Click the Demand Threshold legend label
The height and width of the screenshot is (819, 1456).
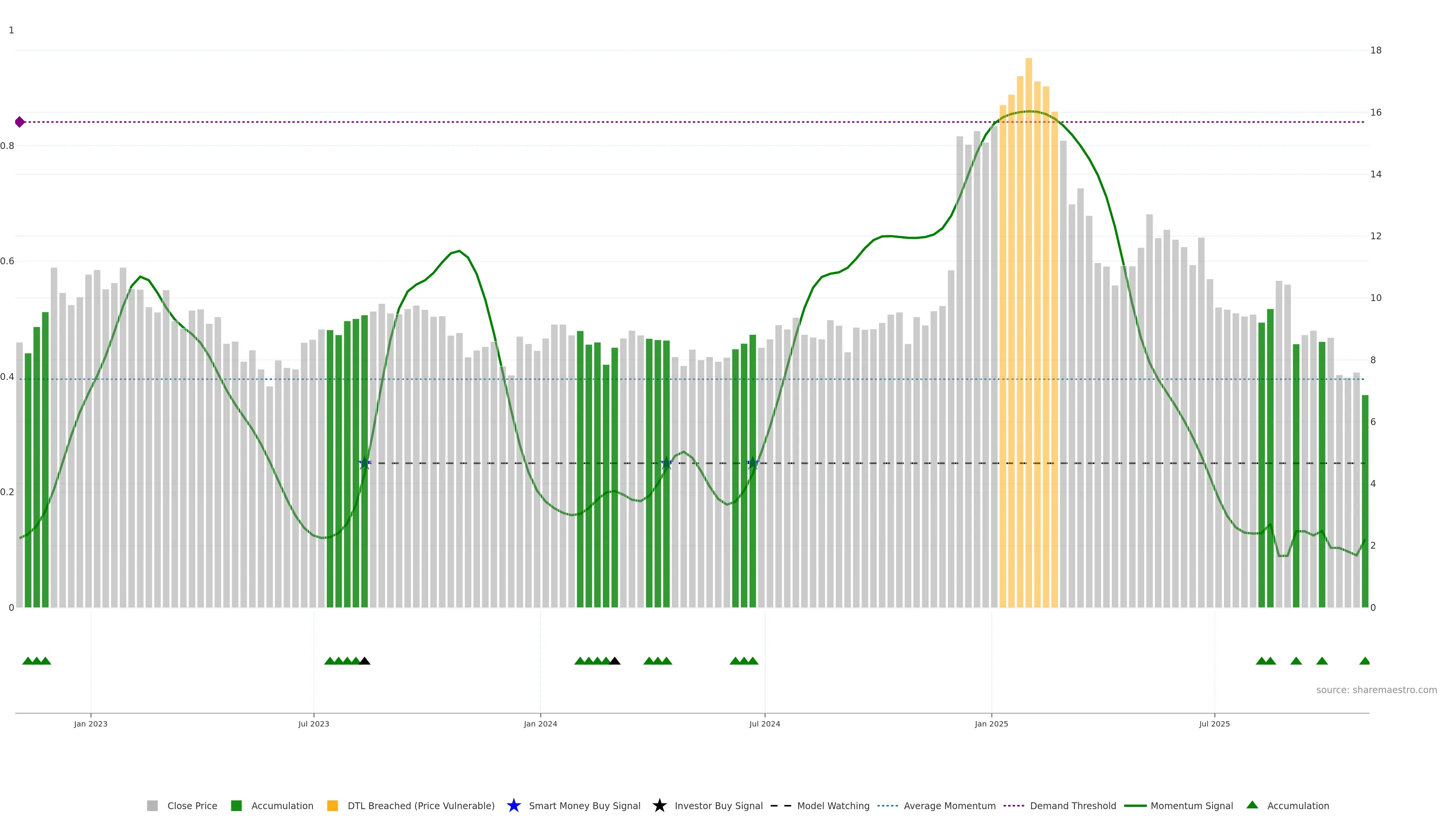click(x=1072, y=805)
